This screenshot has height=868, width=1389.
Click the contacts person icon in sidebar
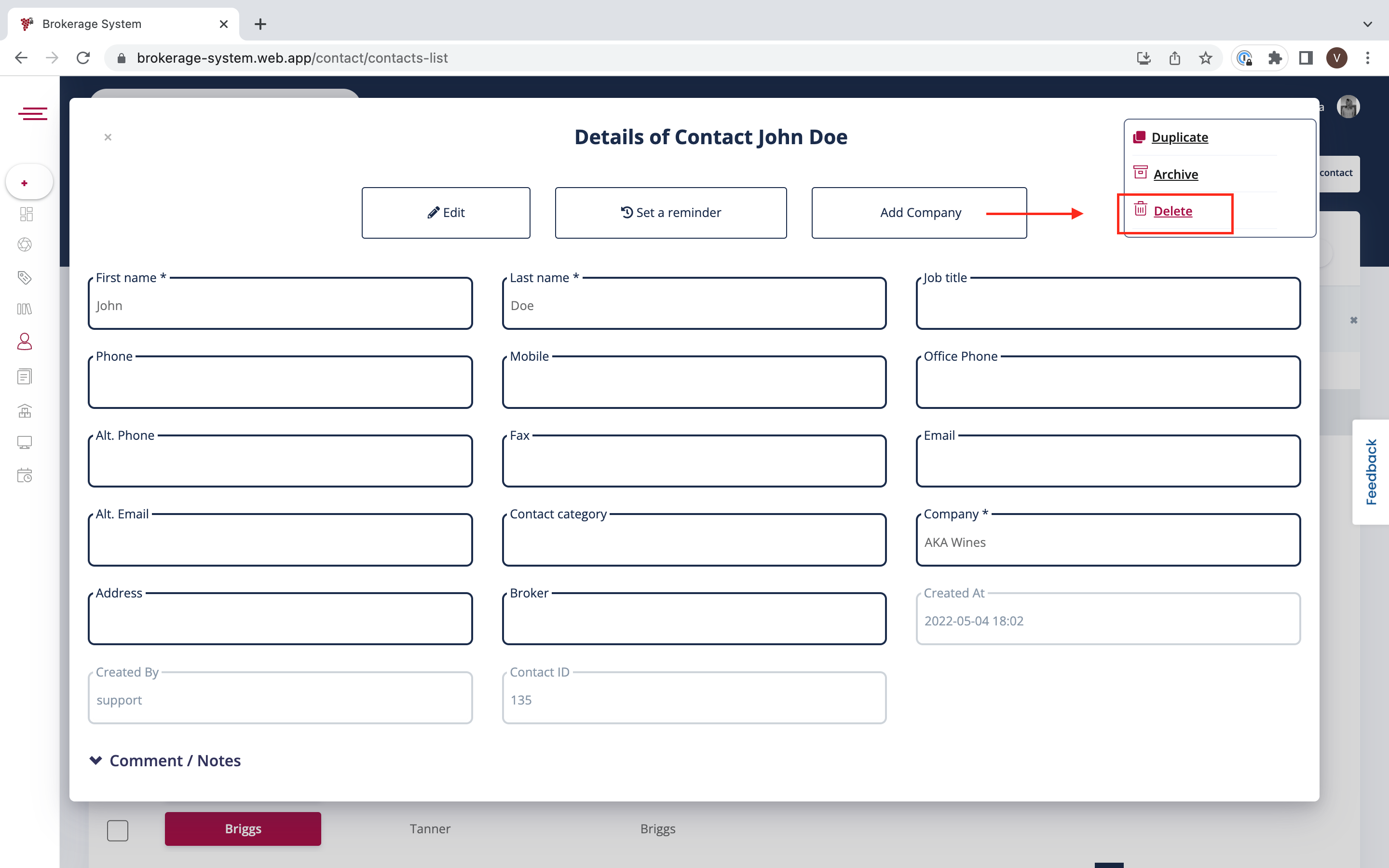25,342
